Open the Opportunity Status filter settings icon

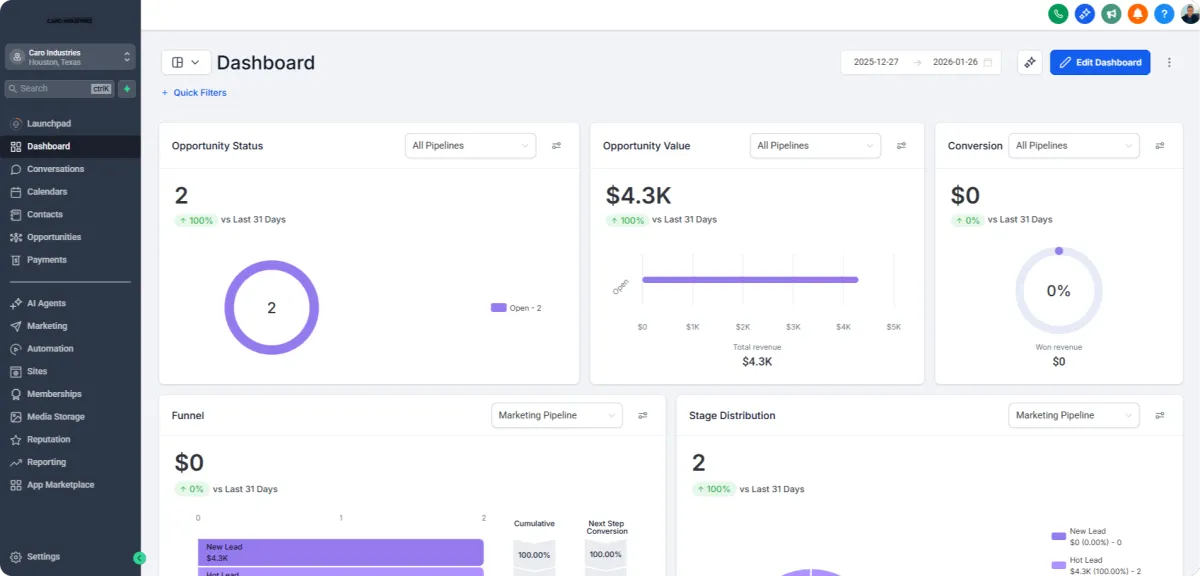pyautogui.click(x=557, y=145)
